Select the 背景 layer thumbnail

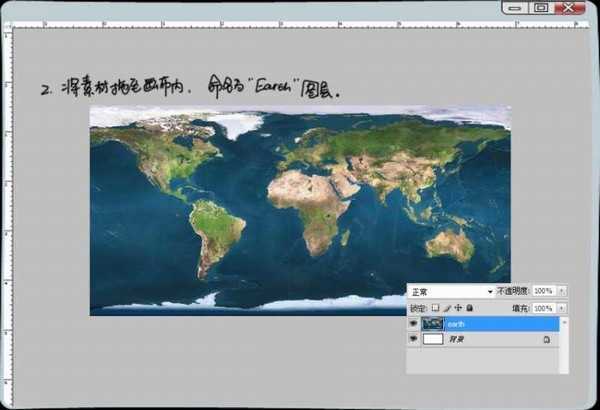click(x=433, y=340)
